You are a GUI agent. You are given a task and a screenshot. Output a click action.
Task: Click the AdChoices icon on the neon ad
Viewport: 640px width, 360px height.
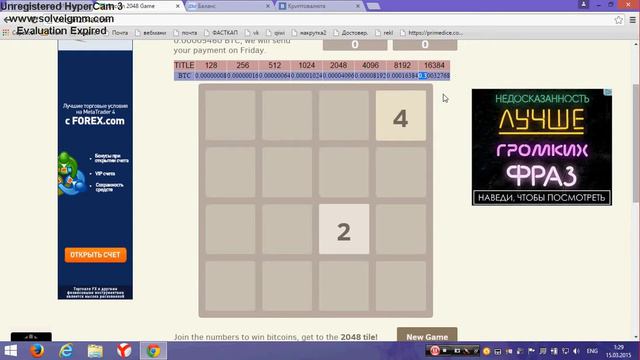(608, 92)
